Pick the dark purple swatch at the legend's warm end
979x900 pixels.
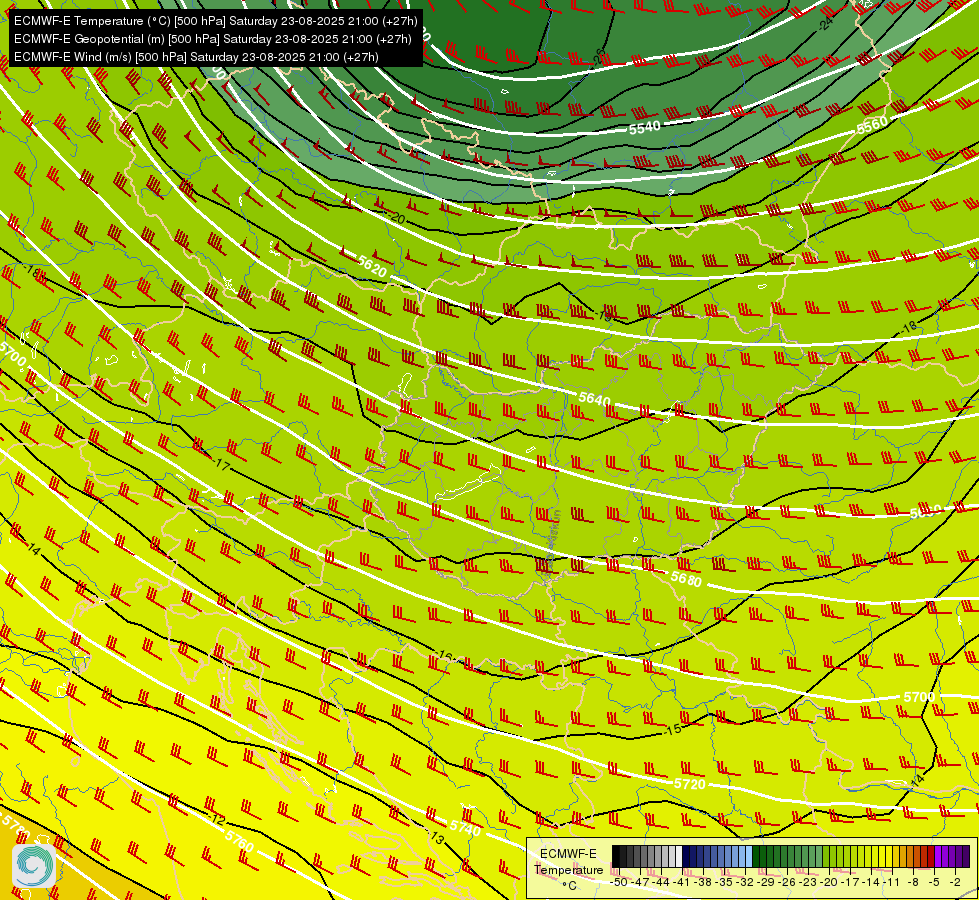[966, 856]
